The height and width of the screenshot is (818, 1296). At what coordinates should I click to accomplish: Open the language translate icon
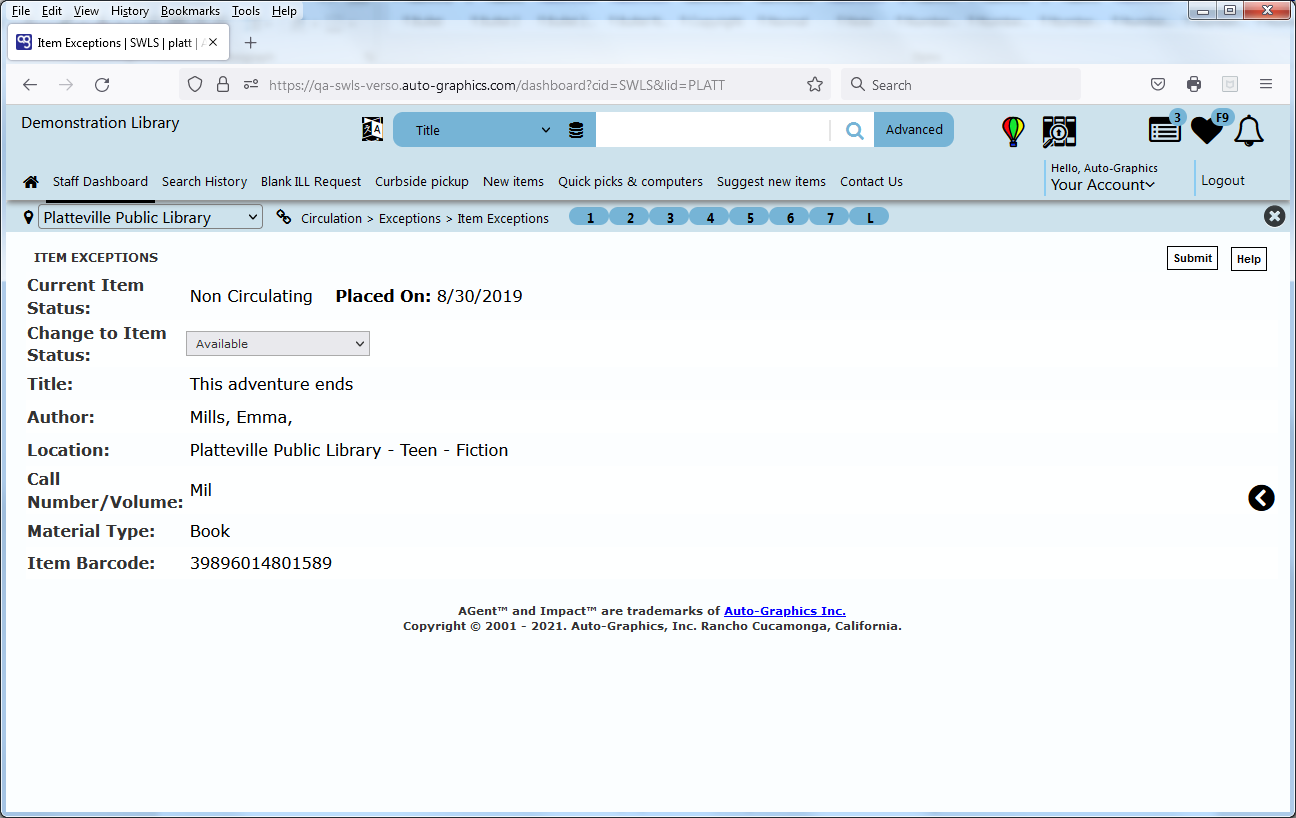(372, 129)
